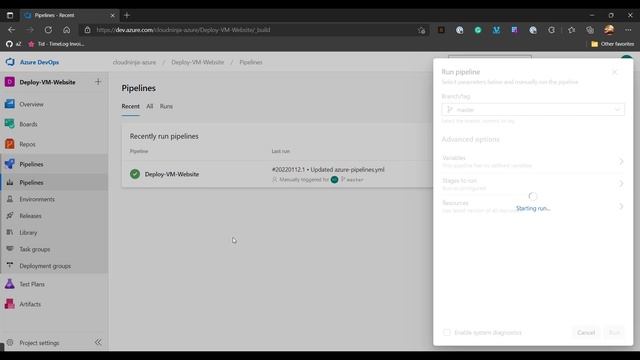This screenshot has height=360, width=640.
Task: Open Overview in the sidebar
Action: 31,104
